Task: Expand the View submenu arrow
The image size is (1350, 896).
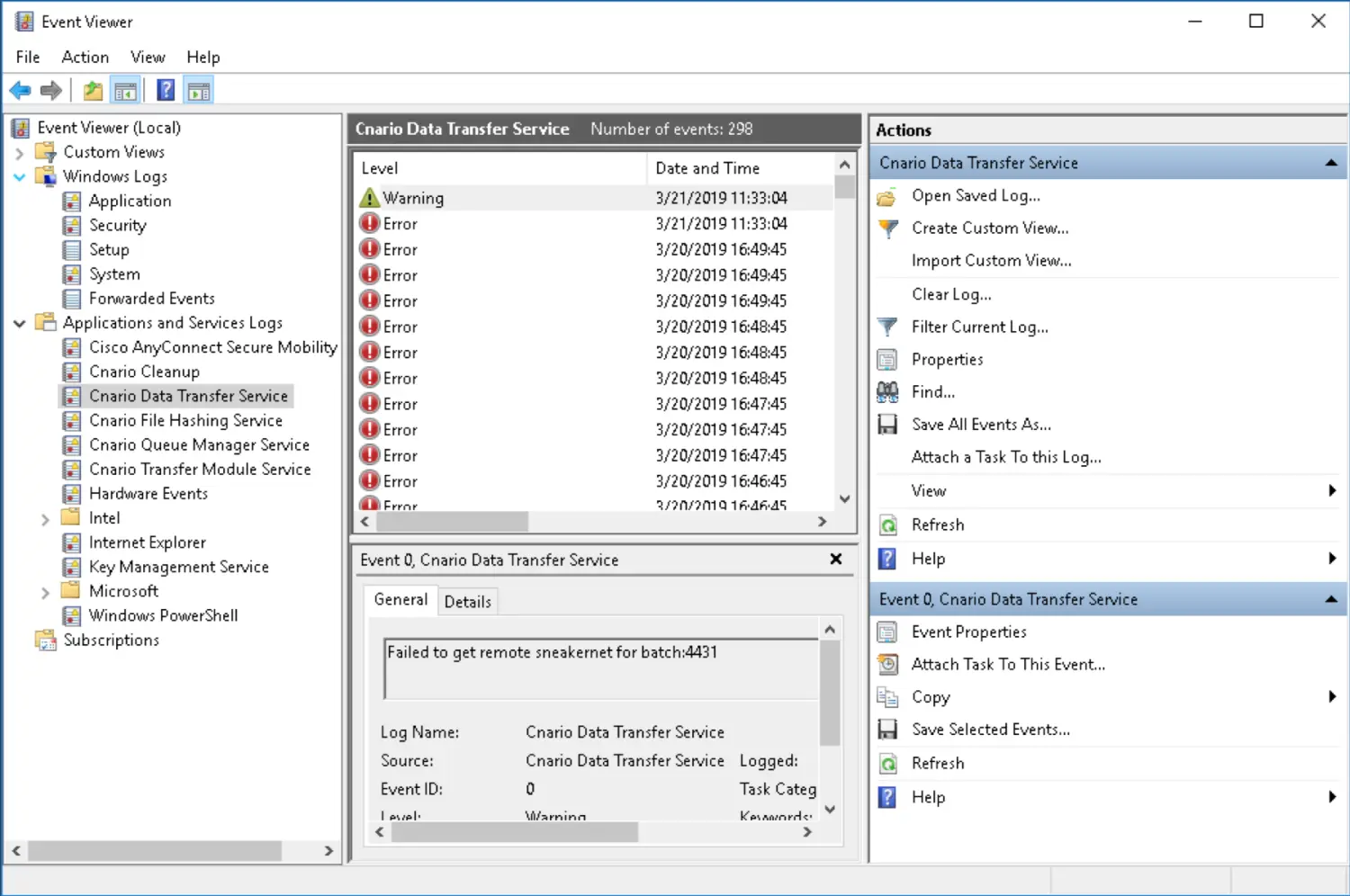Action: [1332, 490]
